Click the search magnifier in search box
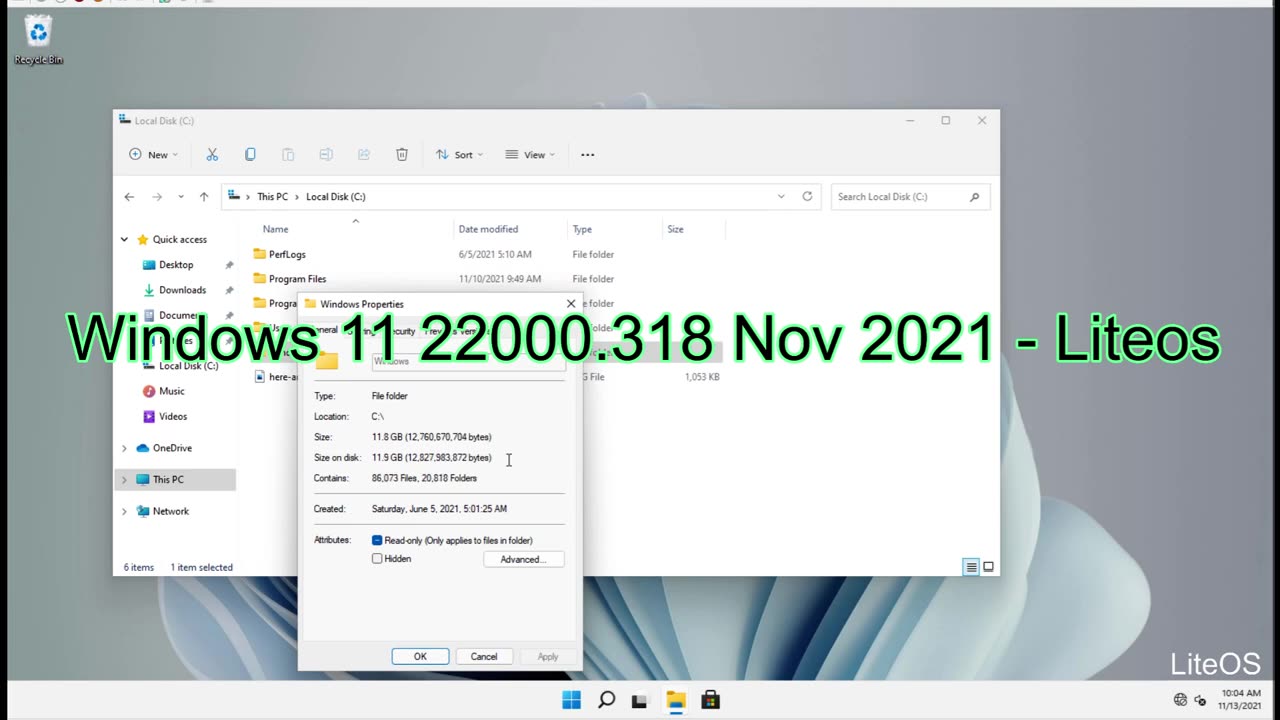The width and height of the screenshot is (1280, 720). click(975, 197)
